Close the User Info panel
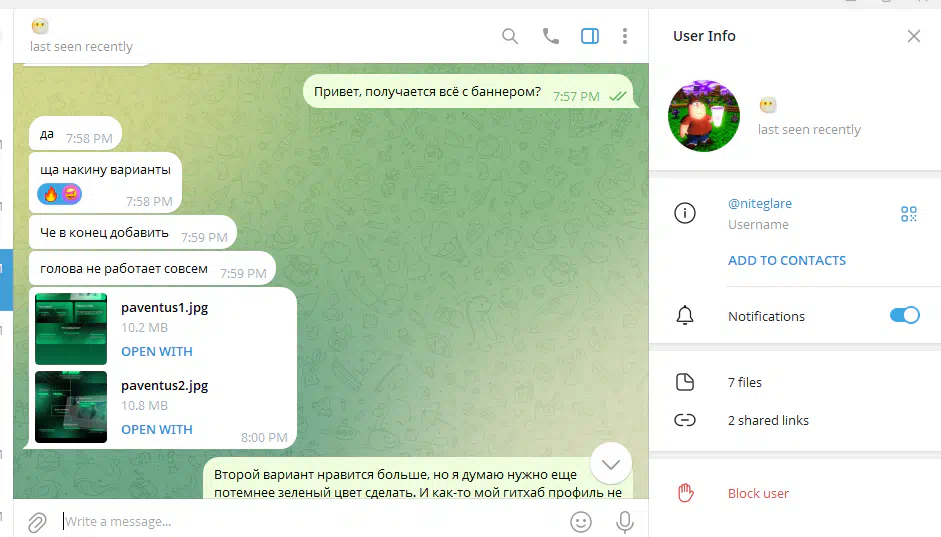The height and width of the screenshot is (537, 941). [913, 36]
